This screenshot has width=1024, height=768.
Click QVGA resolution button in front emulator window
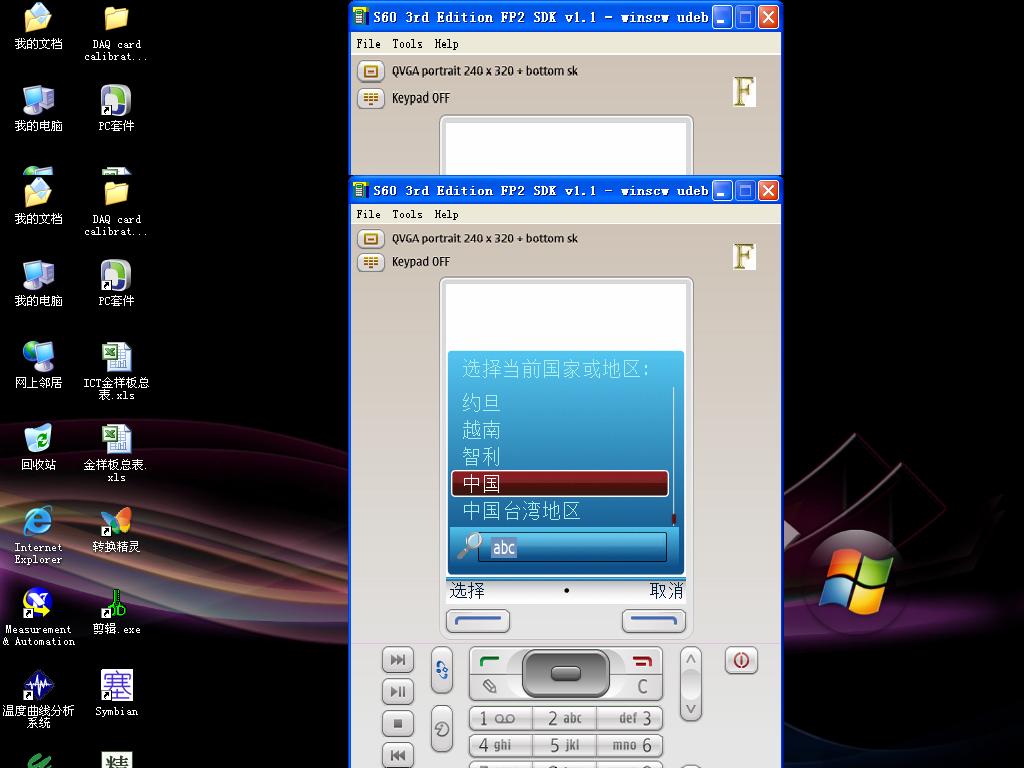pos(371,238)
